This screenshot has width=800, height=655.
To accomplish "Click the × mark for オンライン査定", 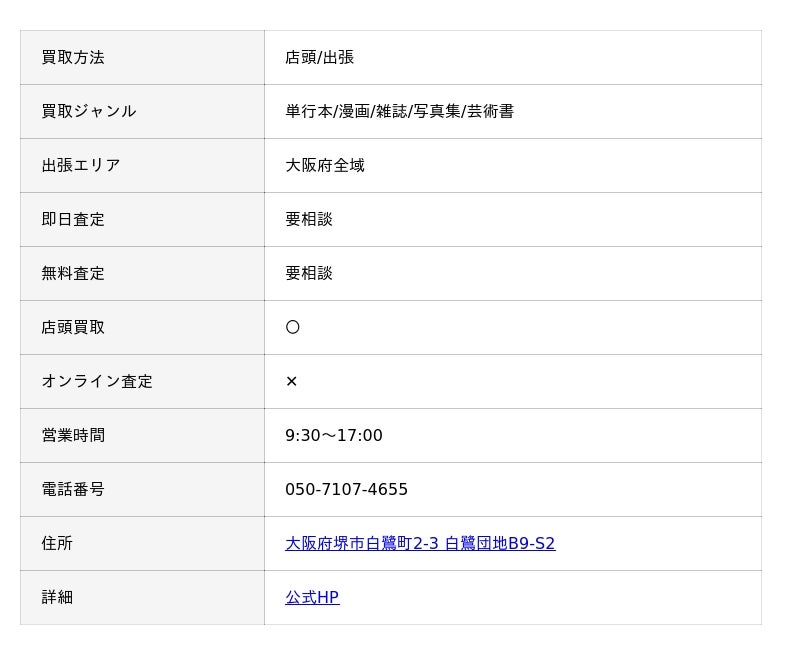I will pos(291,381).
